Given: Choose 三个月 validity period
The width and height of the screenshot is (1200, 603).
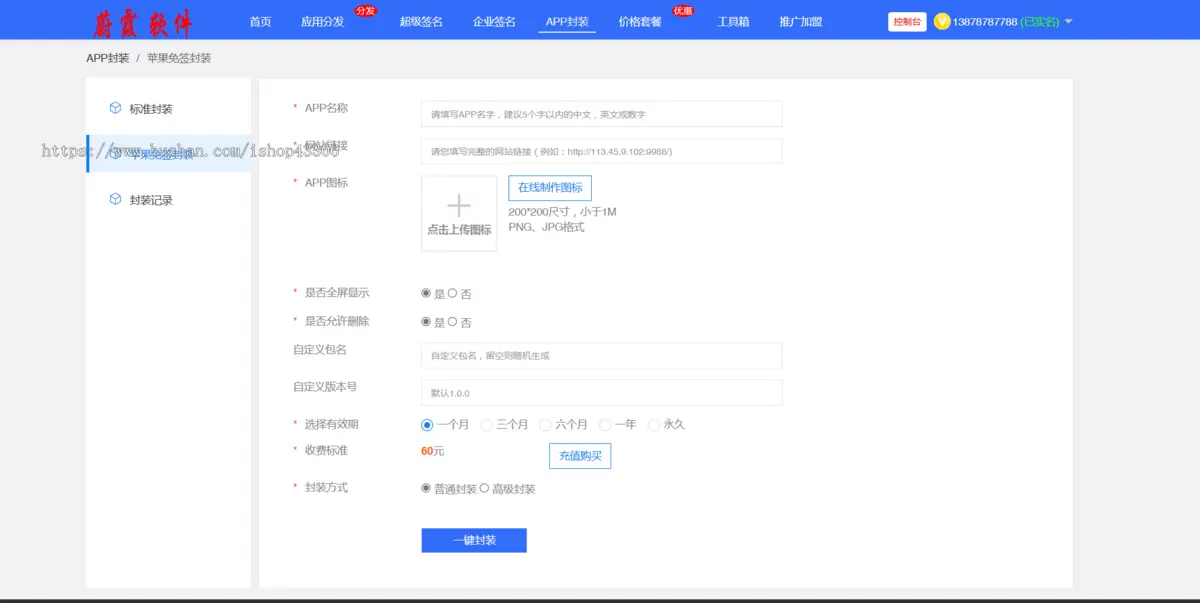Looking at the screenshot, I should click(x=487, y=425).
